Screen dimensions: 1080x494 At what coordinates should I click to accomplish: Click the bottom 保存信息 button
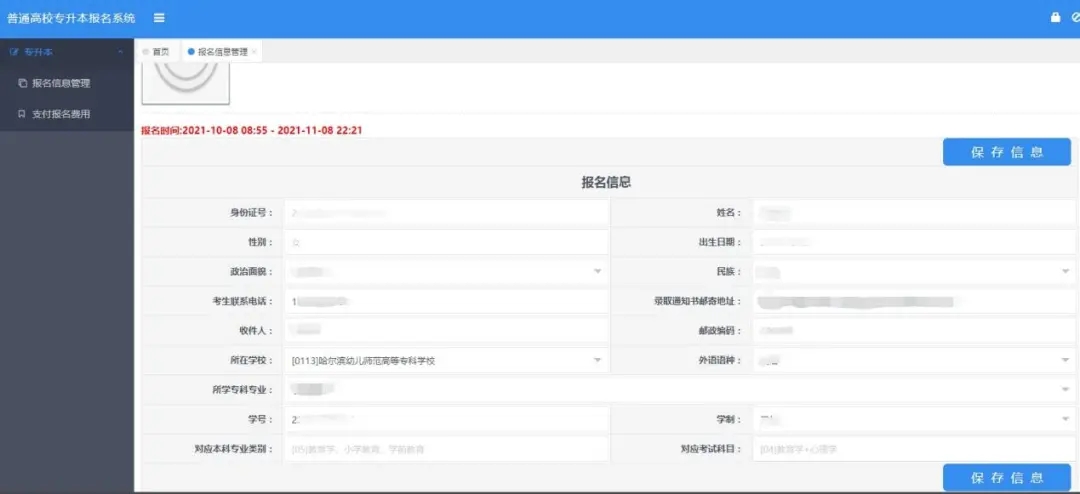coord(1006,477)
